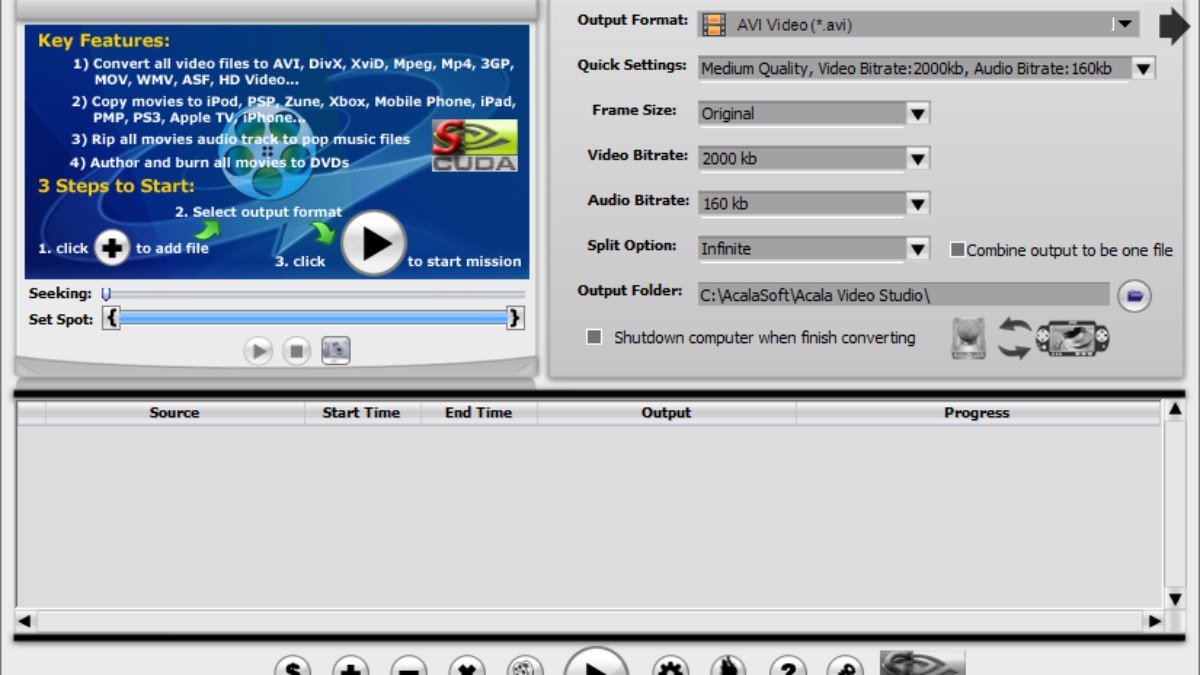This screenshot has height=675, width=1200.
Task: Click the "Video Bitrate:" label
Action: [638, 155]
